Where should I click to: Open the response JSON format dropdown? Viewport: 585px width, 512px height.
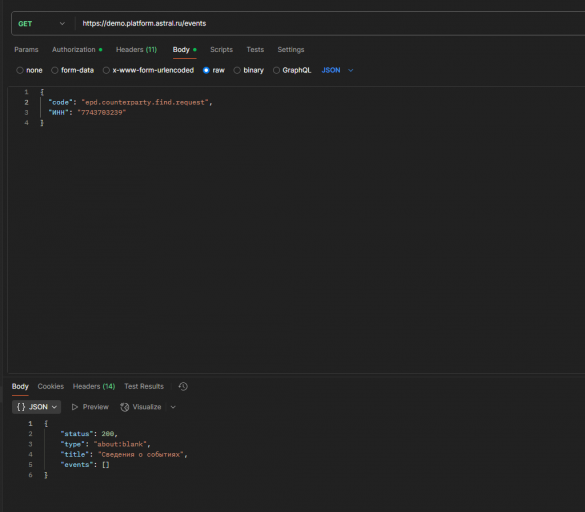click(37, 407)
